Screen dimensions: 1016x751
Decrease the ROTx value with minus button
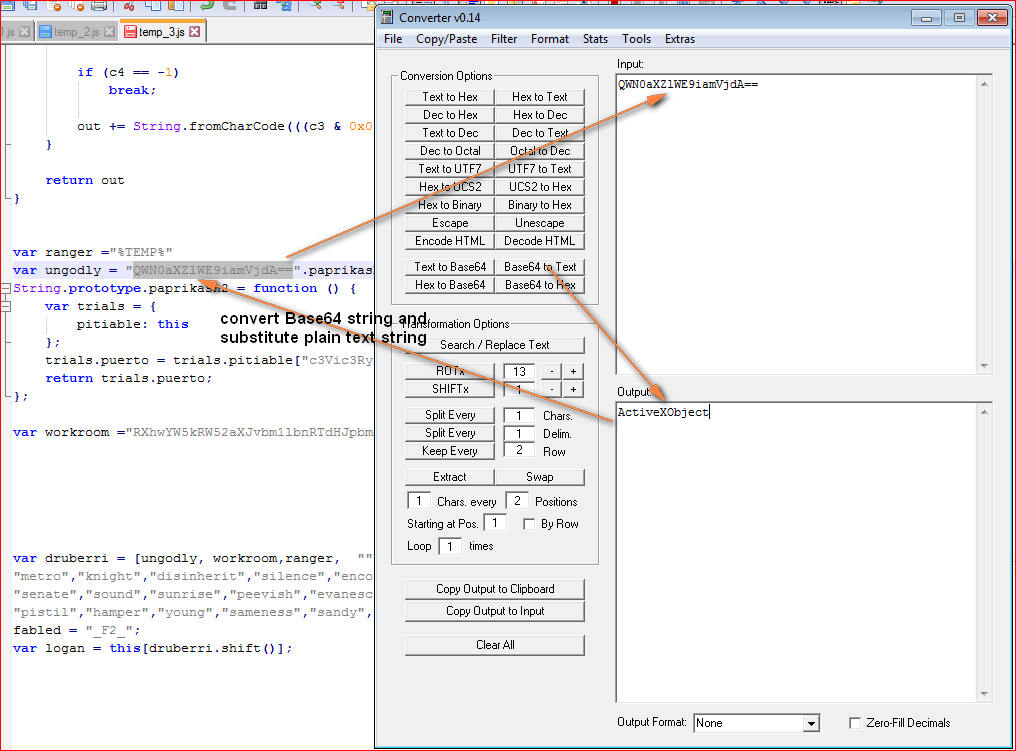[x=551, y=371]
